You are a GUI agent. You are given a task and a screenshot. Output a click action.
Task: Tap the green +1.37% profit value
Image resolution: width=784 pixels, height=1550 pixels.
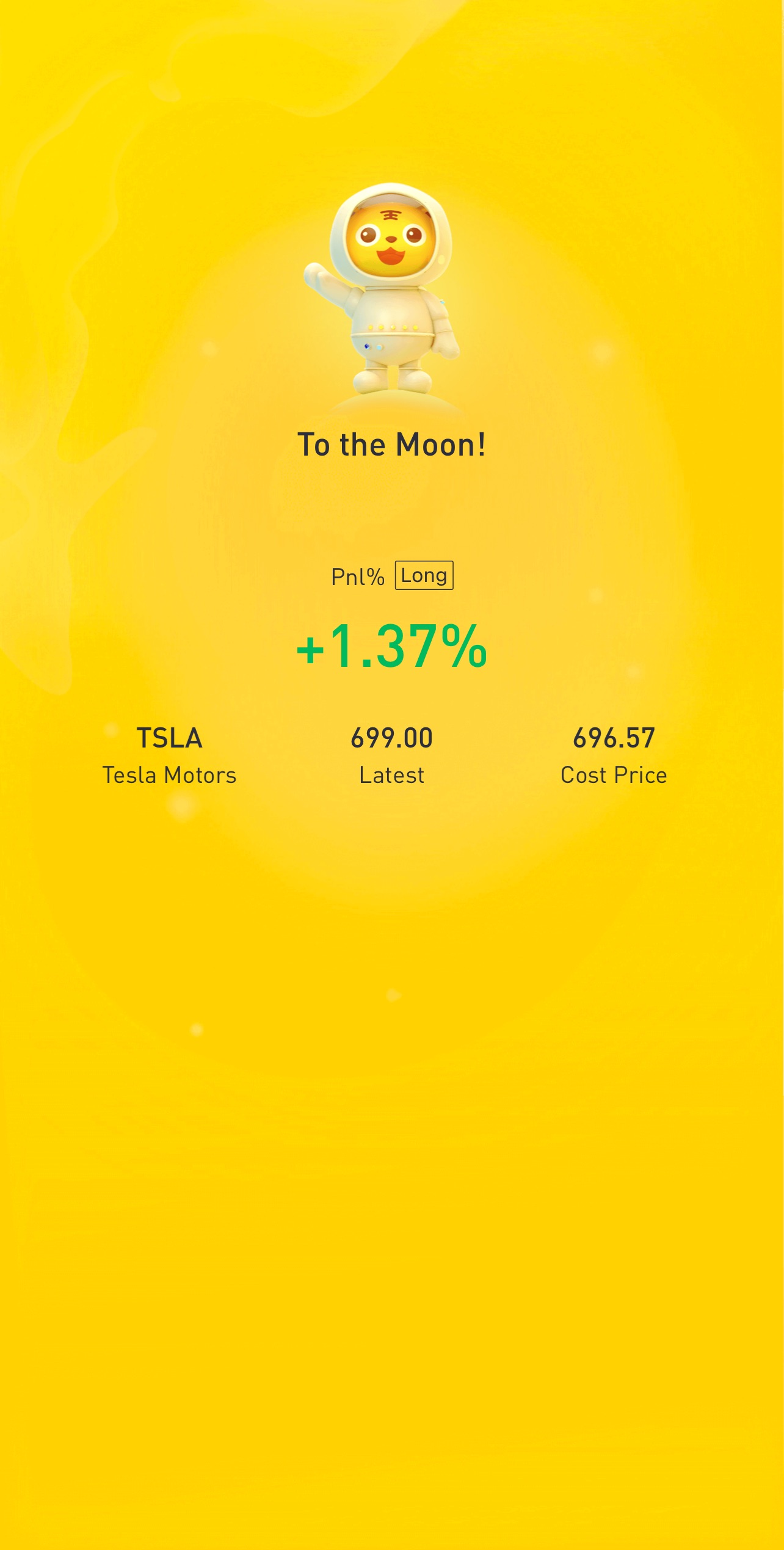(391, 646)
